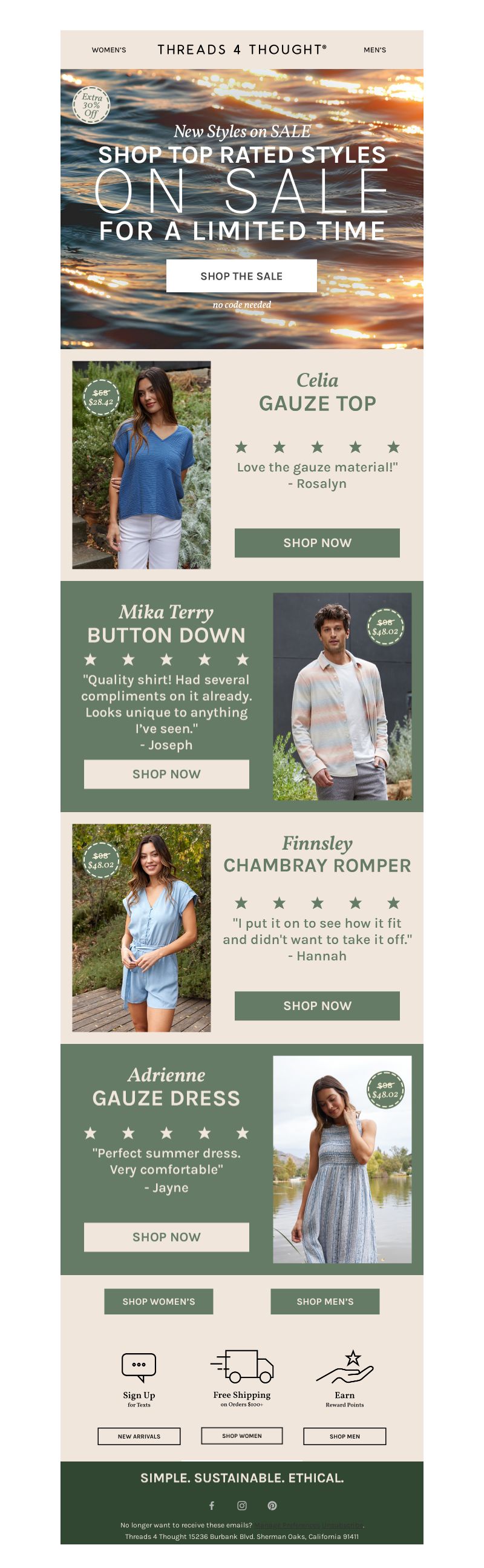484x1568 pixels.
Task: Click the Celia top price badge
Action: (101, 398)
